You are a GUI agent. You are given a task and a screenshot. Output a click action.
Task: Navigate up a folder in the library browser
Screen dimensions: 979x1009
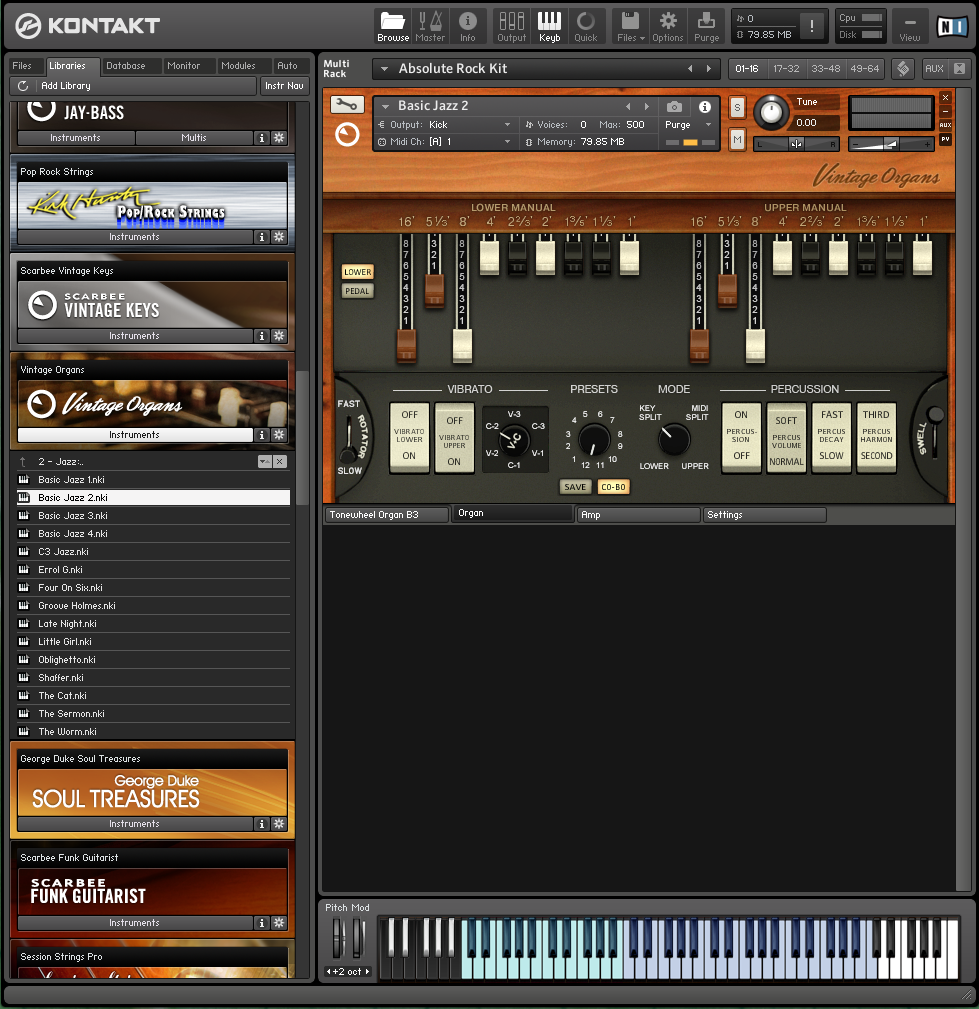tap(23, 461)
